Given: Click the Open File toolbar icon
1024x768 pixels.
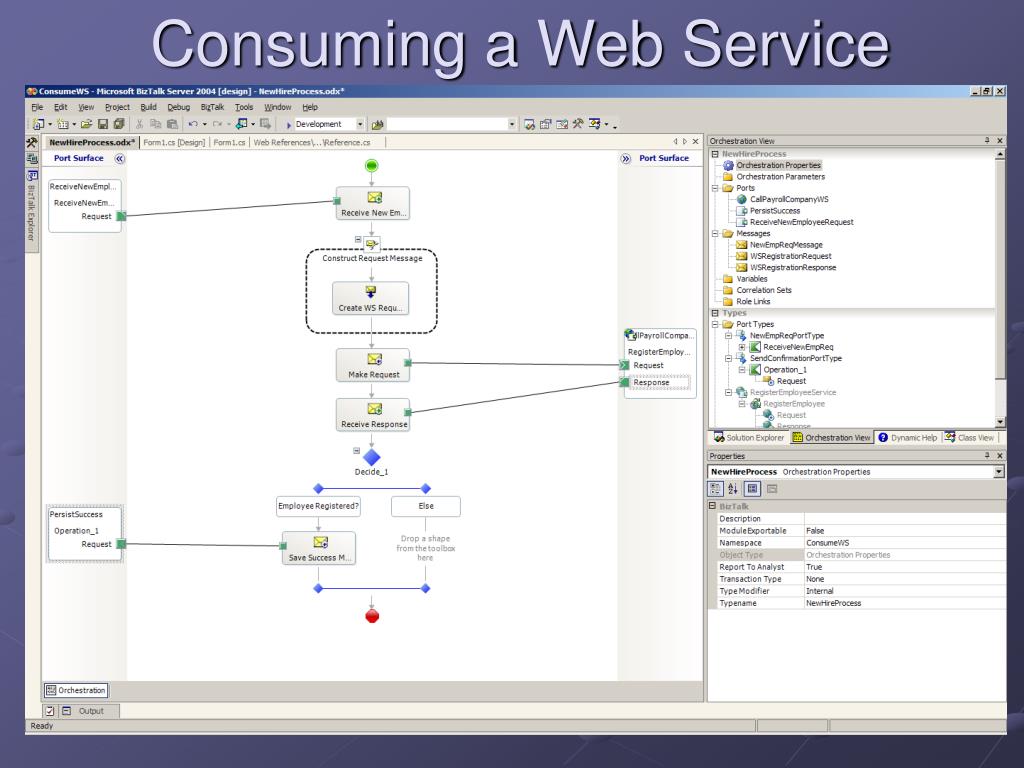Looking at the screenshot, I should [x=86, y=124].
